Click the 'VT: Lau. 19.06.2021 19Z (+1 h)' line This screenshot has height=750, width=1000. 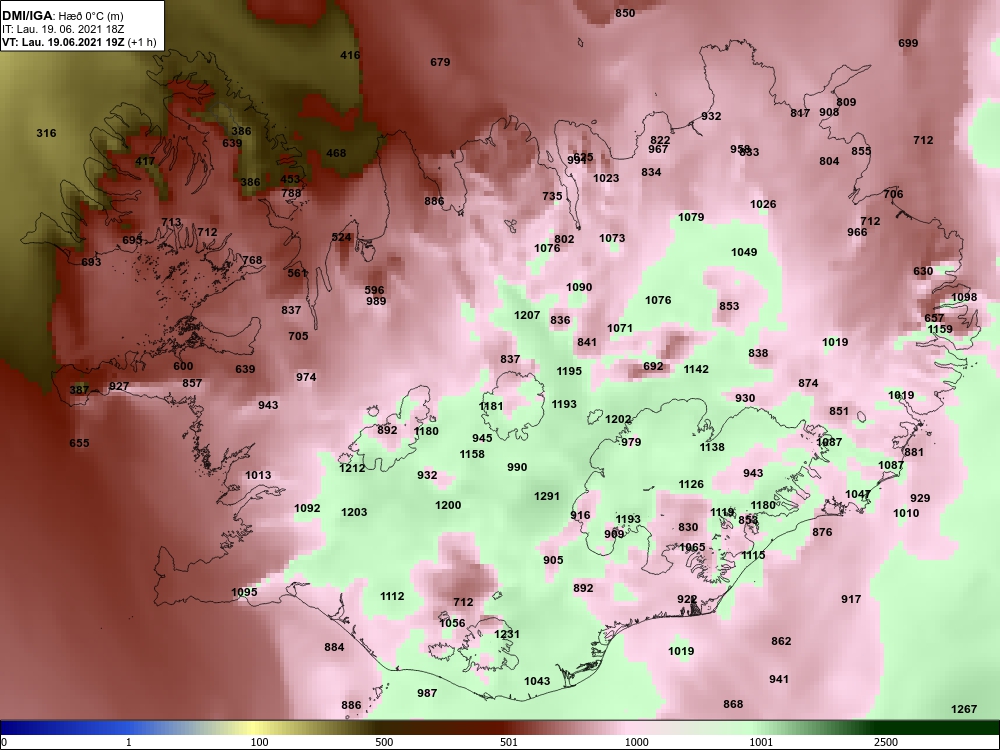click(x=78, y=42)
